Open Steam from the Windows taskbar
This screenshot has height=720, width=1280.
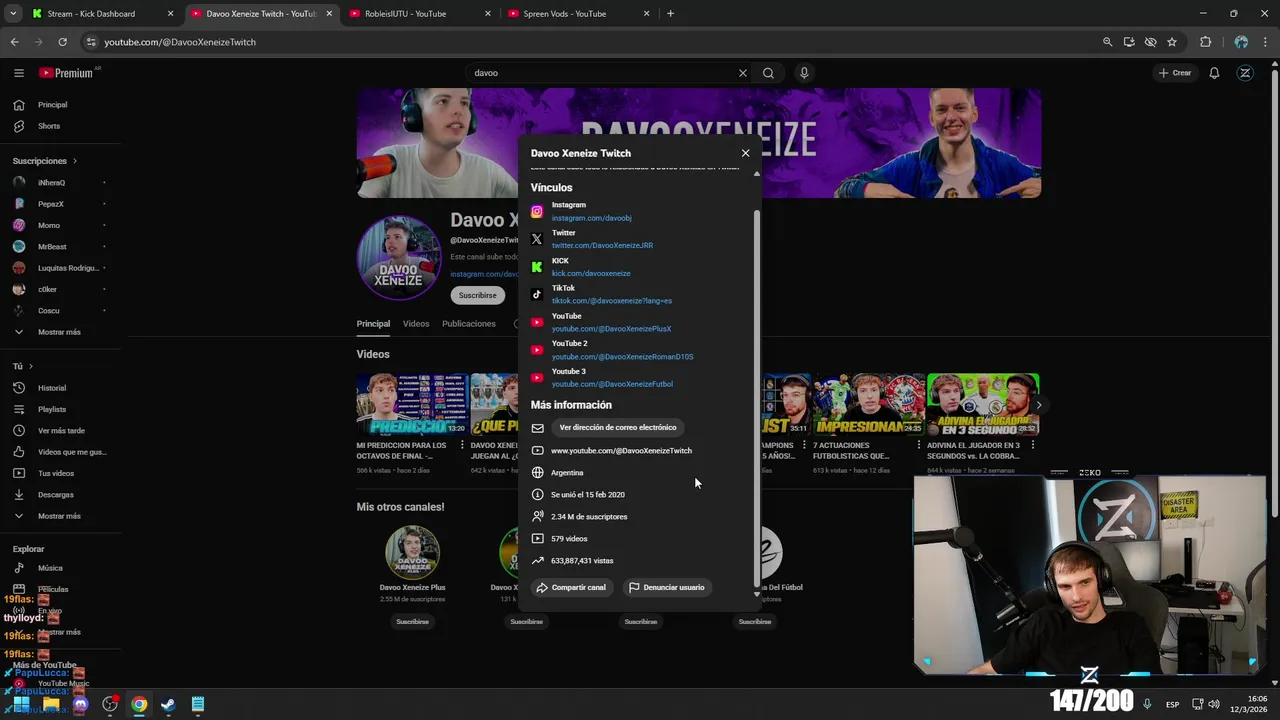[168, 704]
